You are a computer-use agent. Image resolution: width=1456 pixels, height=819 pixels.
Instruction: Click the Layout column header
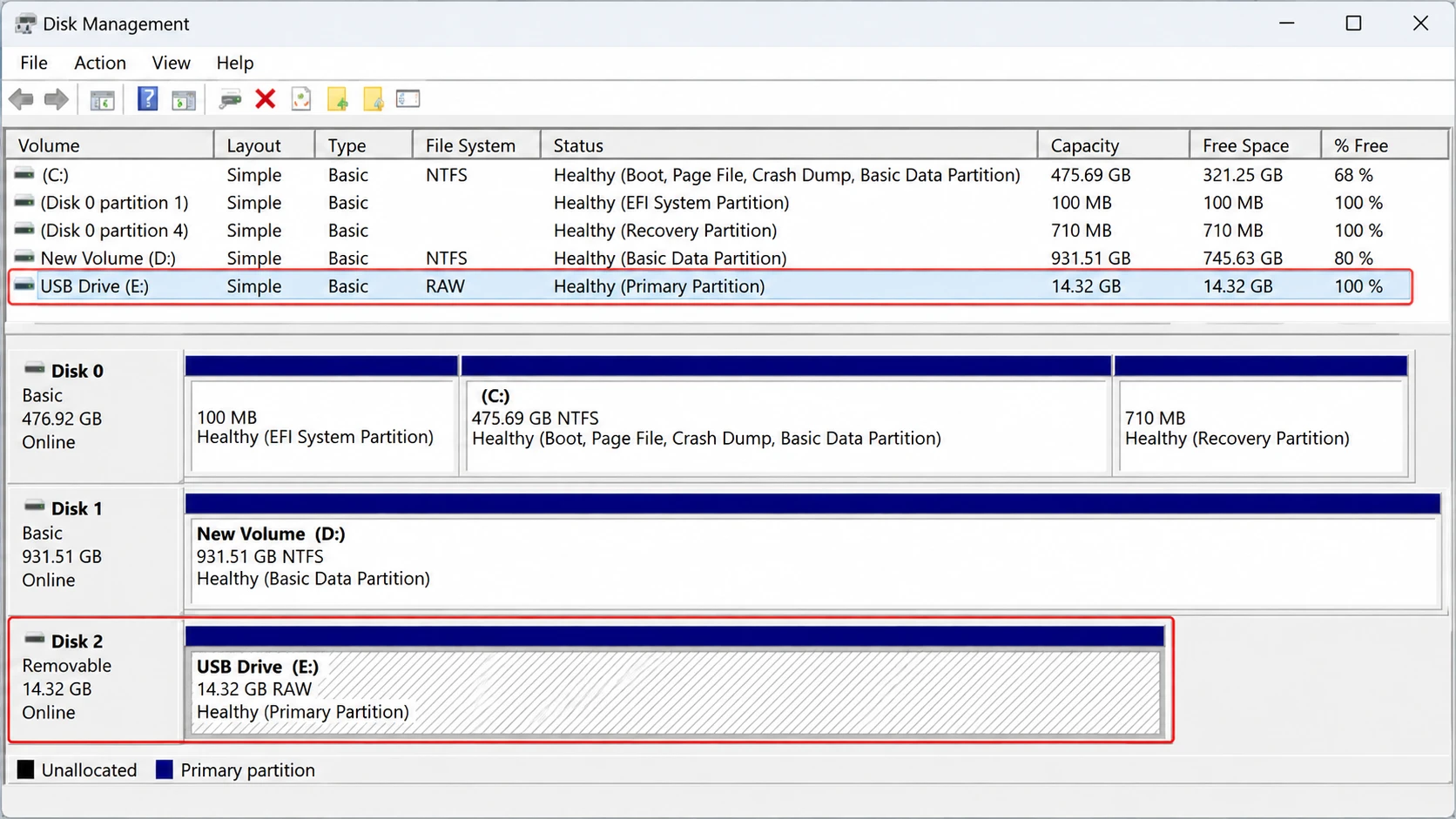pos(265,145)
